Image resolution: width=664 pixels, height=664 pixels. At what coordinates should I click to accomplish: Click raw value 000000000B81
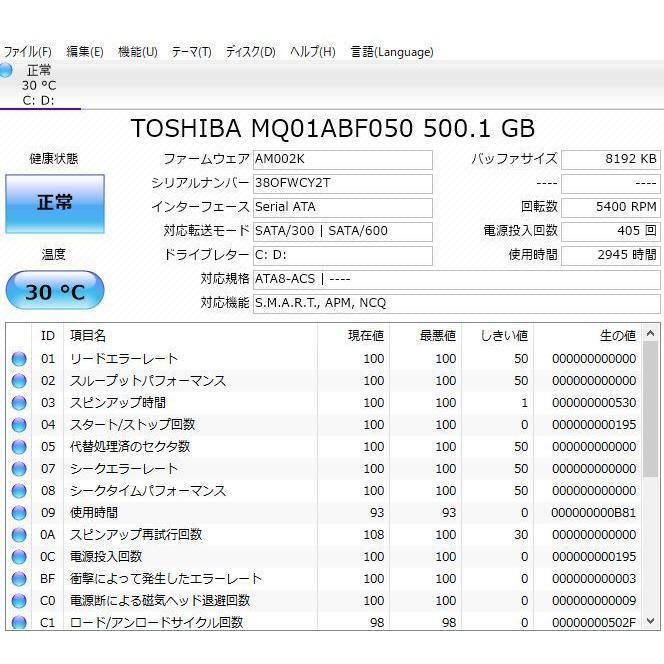pyautogui.click(x=594, y=513)
